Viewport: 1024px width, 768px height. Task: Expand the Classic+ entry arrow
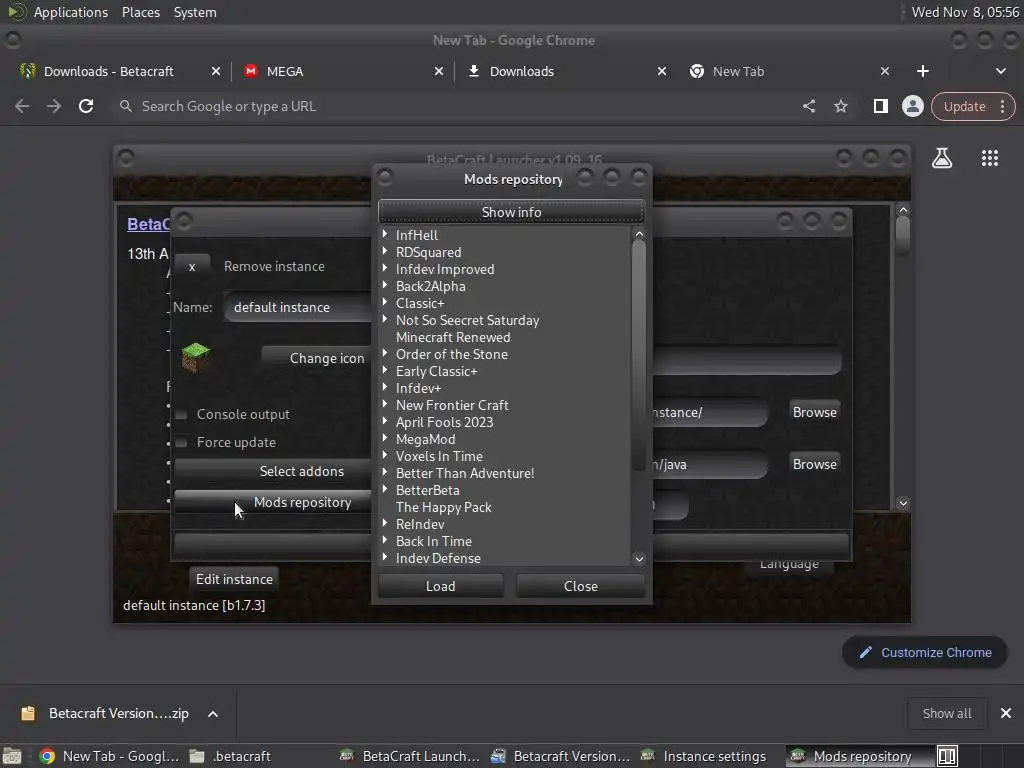tap(385, 302)
